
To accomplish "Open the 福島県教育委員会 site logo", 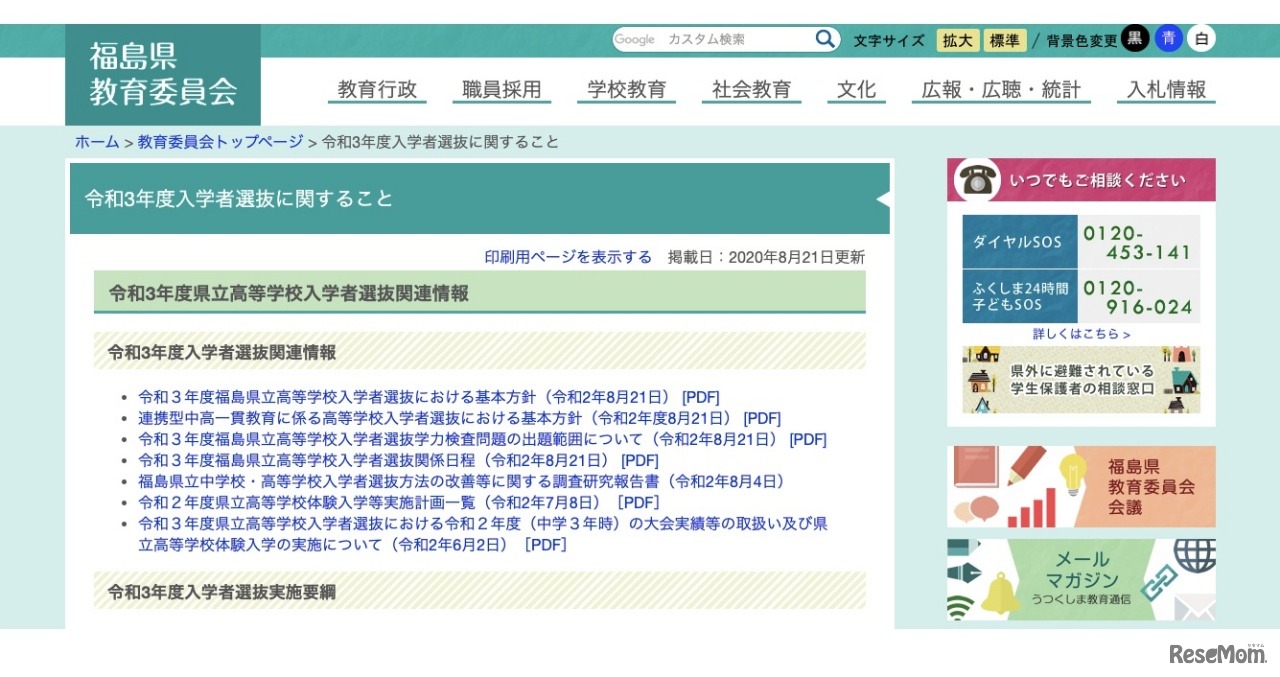I will 163,75.
